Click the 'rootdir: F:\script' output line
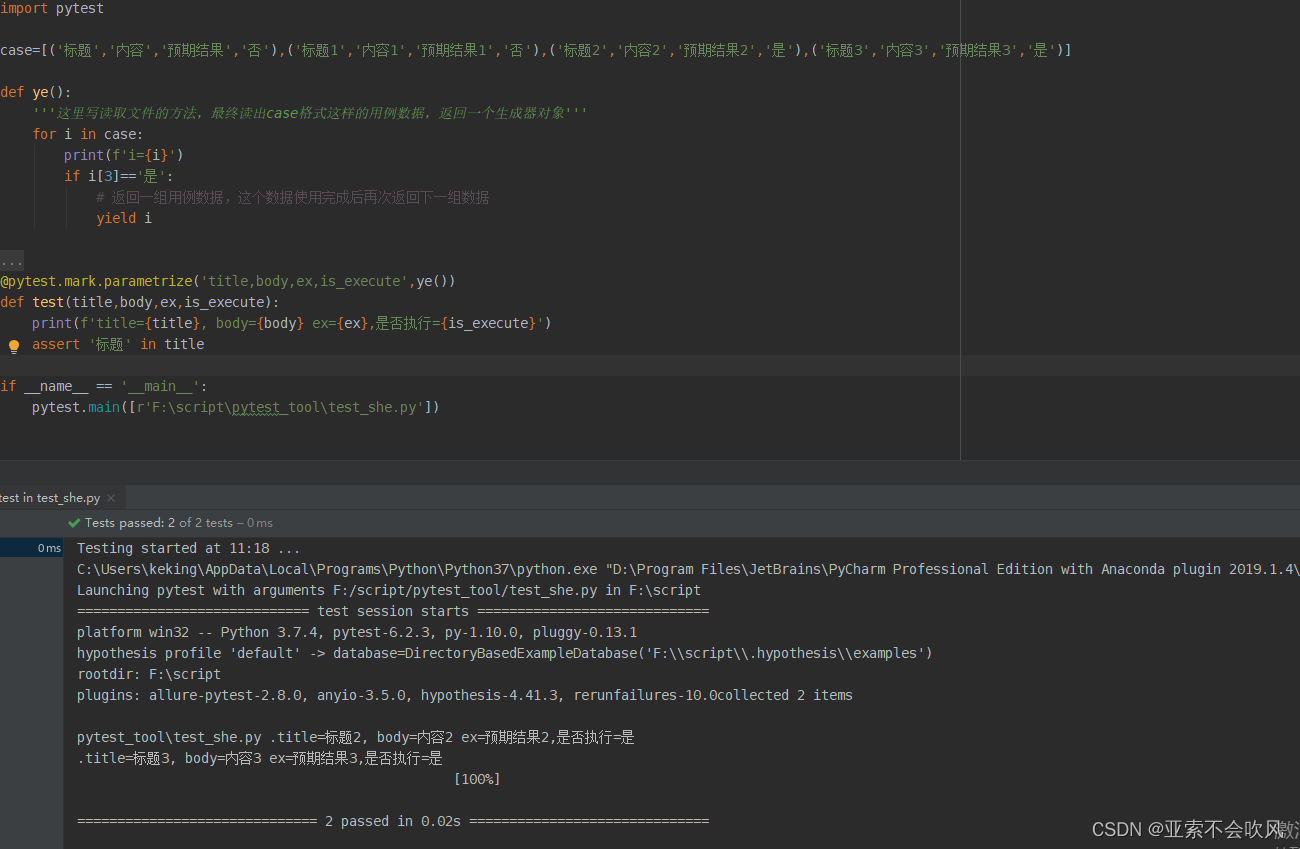The height and width of the screenshot is (849, 1300). coord(149,674)
